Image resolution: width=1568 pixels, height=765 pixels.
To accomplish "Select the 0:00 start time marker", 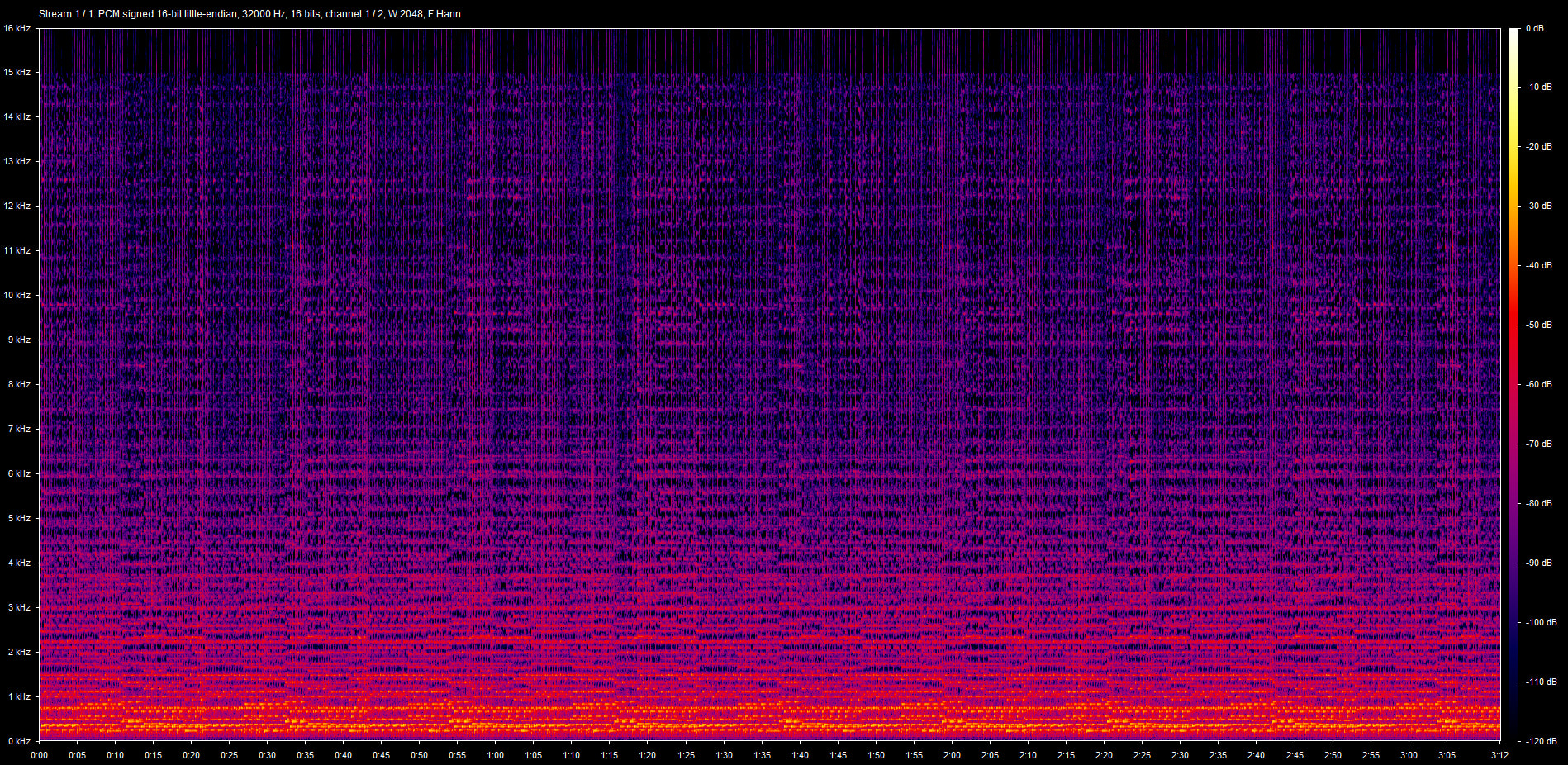I will pos(39,755).
